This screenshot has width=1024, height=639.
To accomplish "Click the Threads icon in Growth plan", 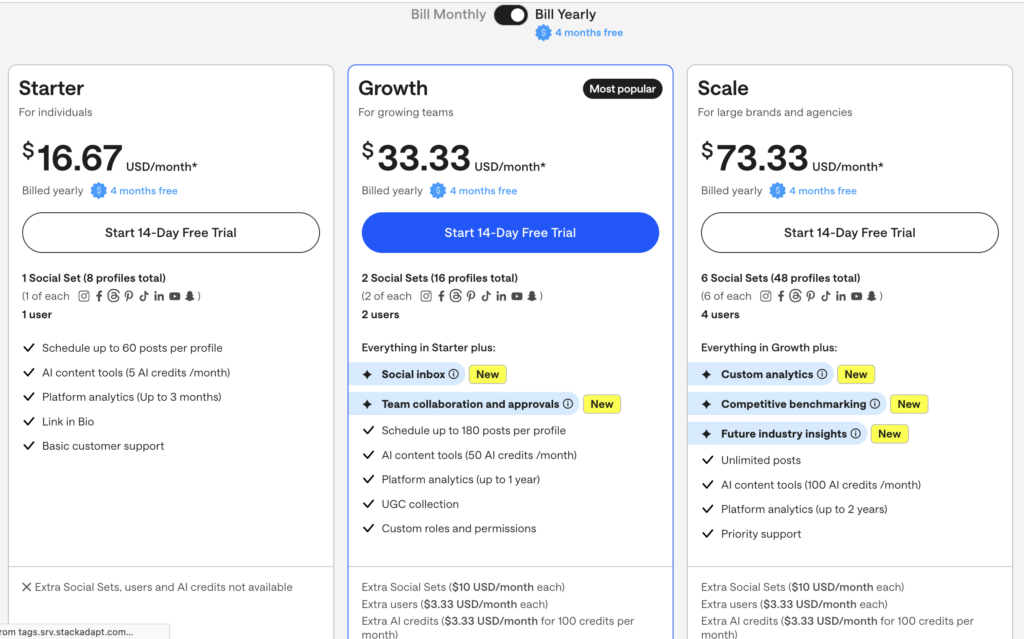I will tap(456, 296).
